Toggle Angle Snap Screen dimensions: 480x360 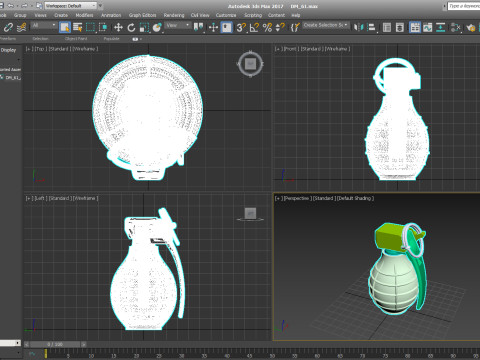click(x=254, y=27)
